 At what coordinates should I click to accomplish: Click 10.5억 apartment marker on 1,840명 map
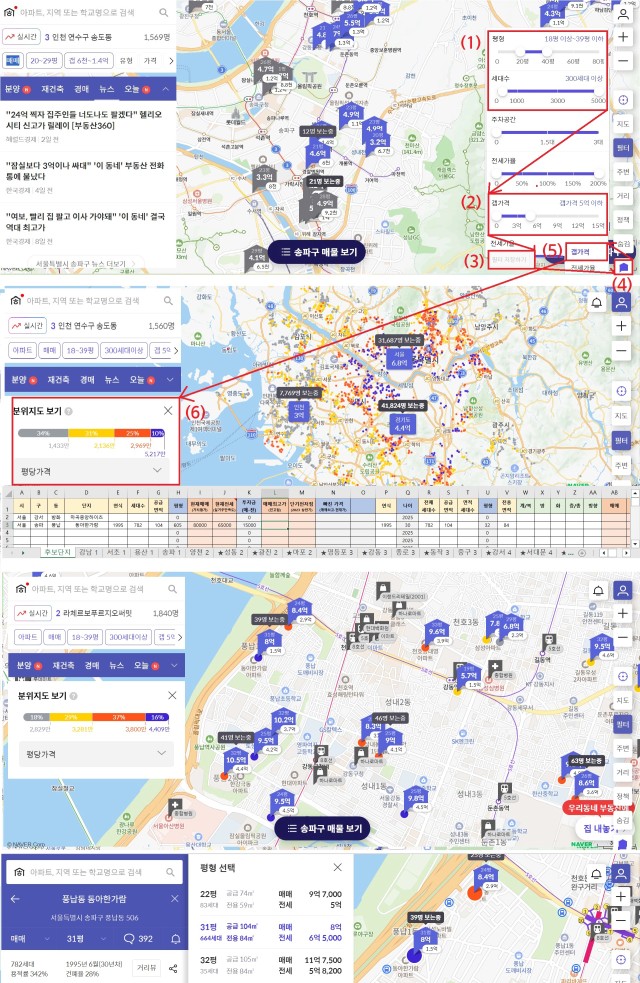pyautogui.click(x=236, y=760)
